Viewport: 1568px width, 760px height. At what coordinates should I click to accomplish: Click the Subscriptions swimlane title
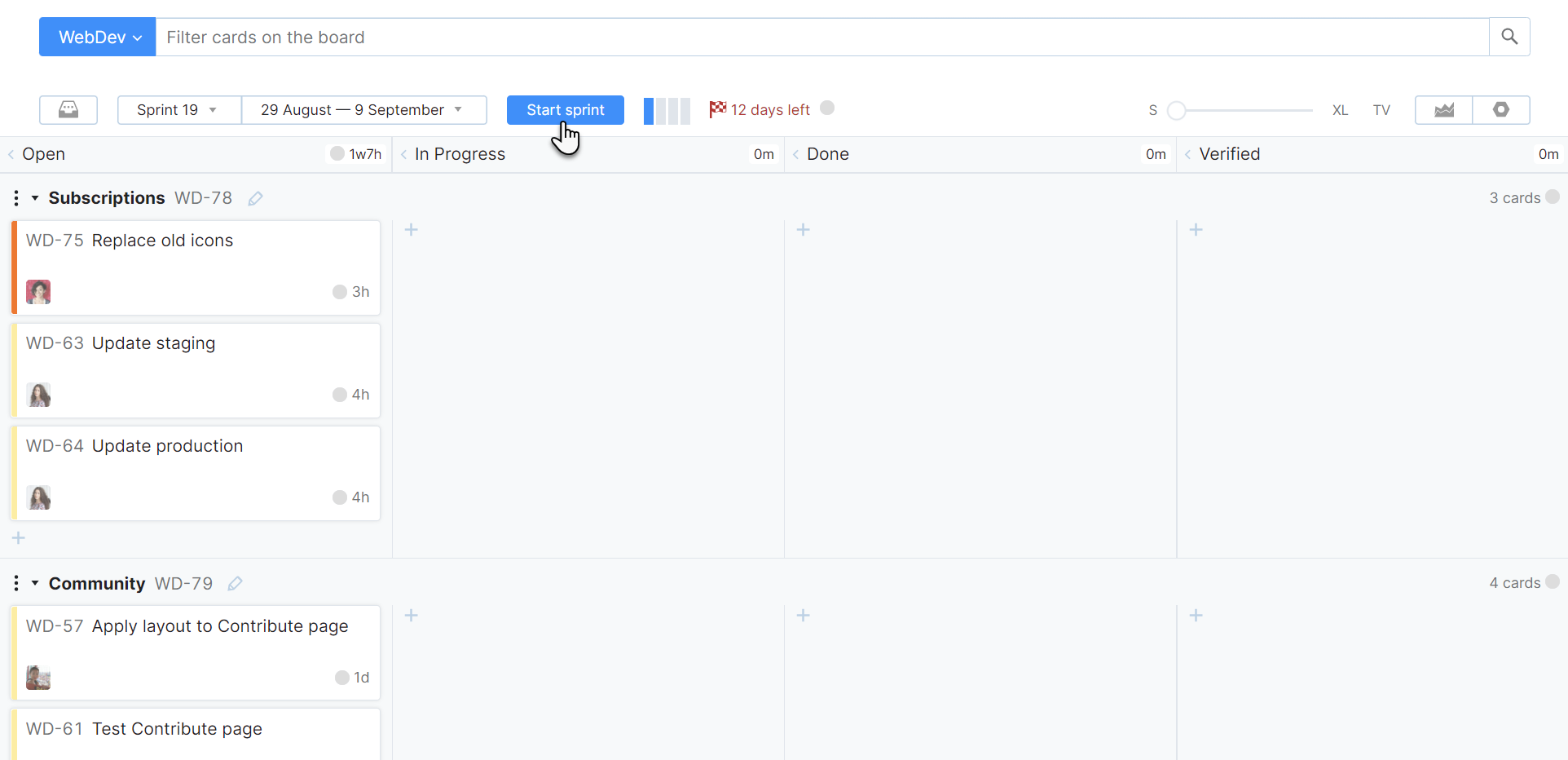point(107,198)
